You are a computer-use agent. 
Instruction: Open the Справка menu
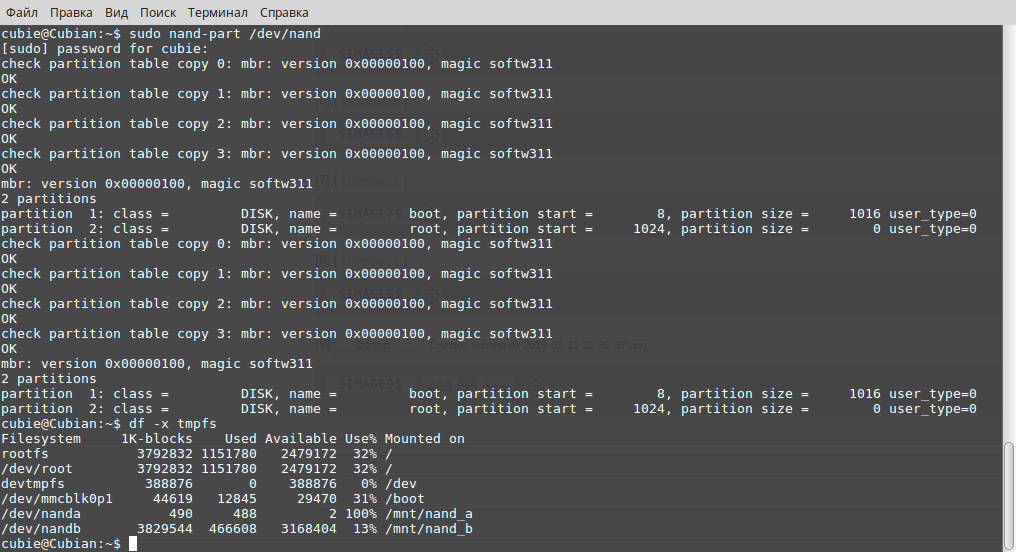pos(284,12)
